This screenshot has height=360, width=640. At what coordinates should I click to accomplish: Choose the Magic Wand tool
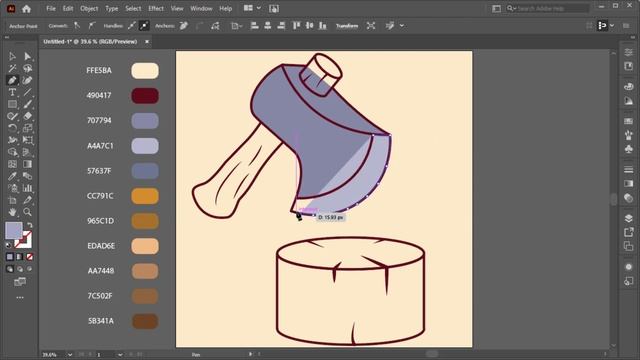[x=12, y=68]
